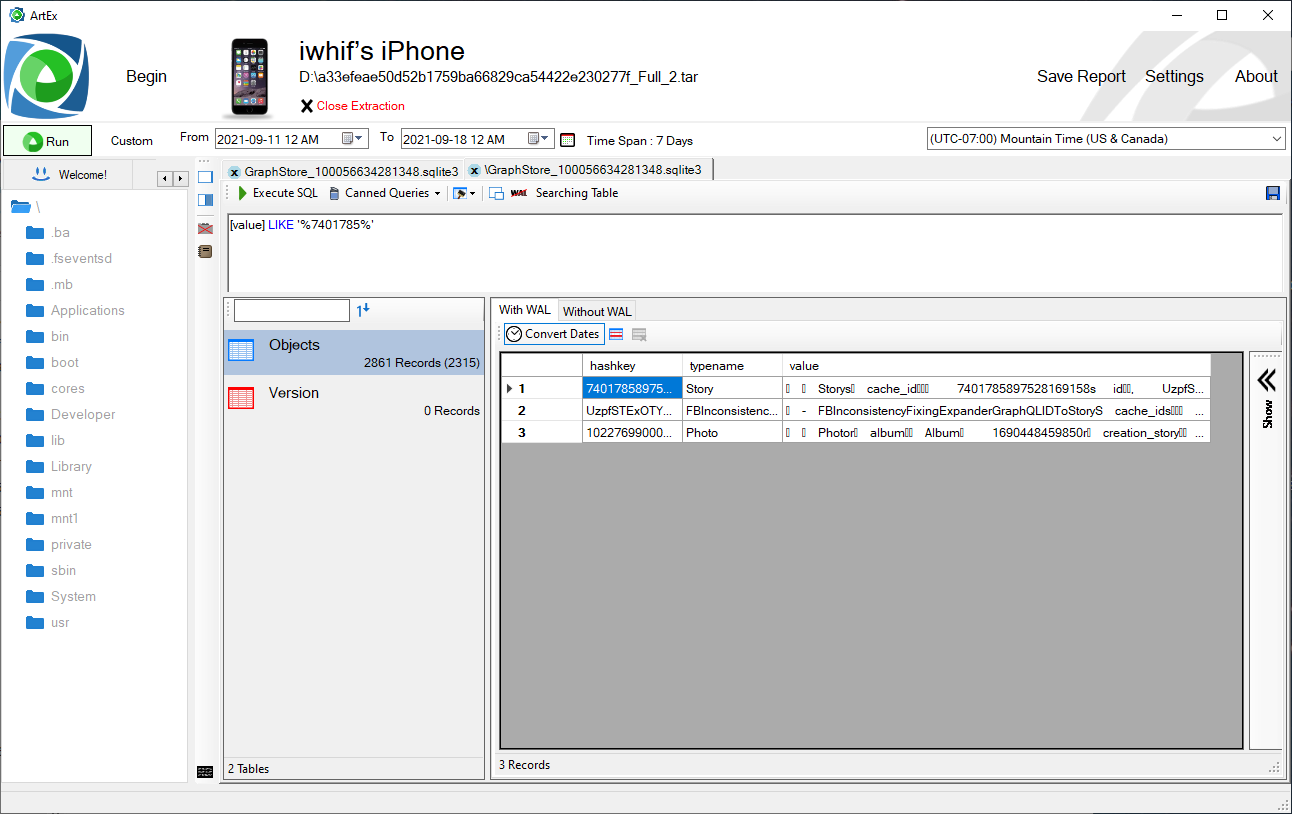Click the greyed table delete icon
The image size is (1292, 814).
click(640, 334)
